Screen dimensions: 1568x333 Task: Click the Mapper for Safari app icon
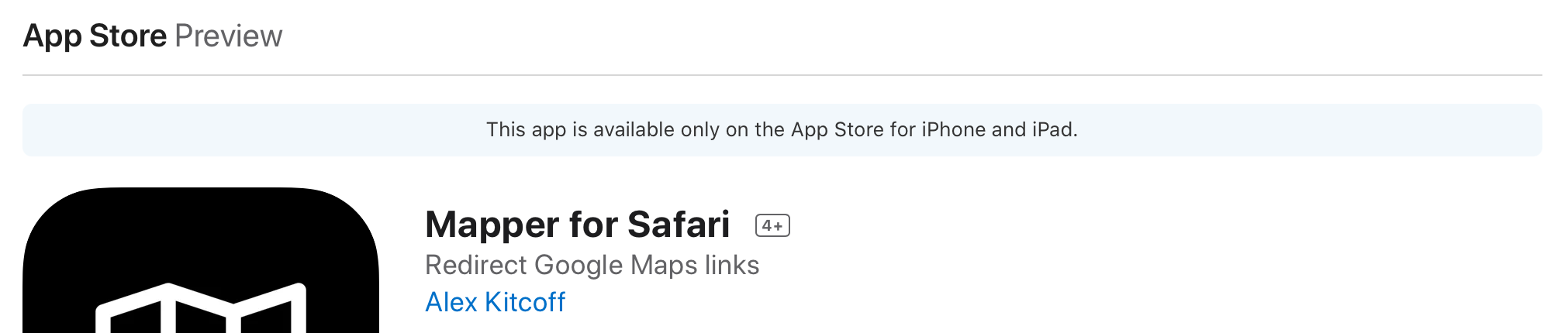[200, 248]
